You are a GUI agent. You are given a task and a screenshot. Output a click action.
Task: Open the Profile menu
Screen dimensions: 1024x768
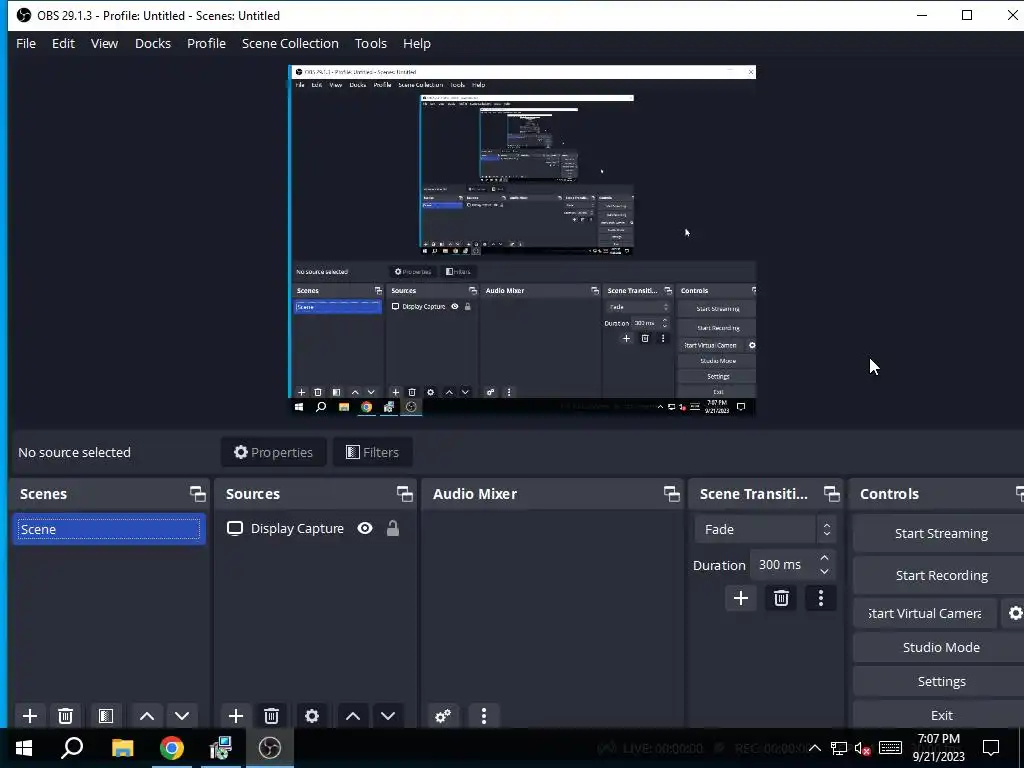click(x=206, y=43)
